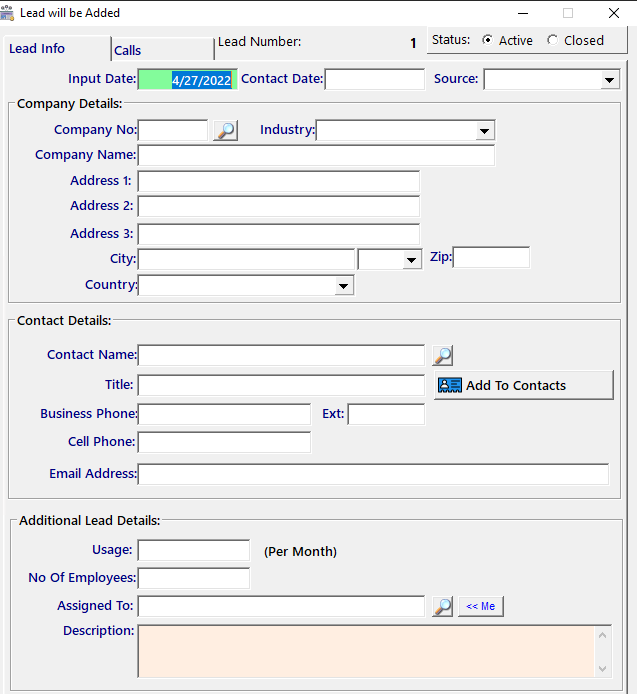Select the Closed status radio button

(x=552, y=40)
